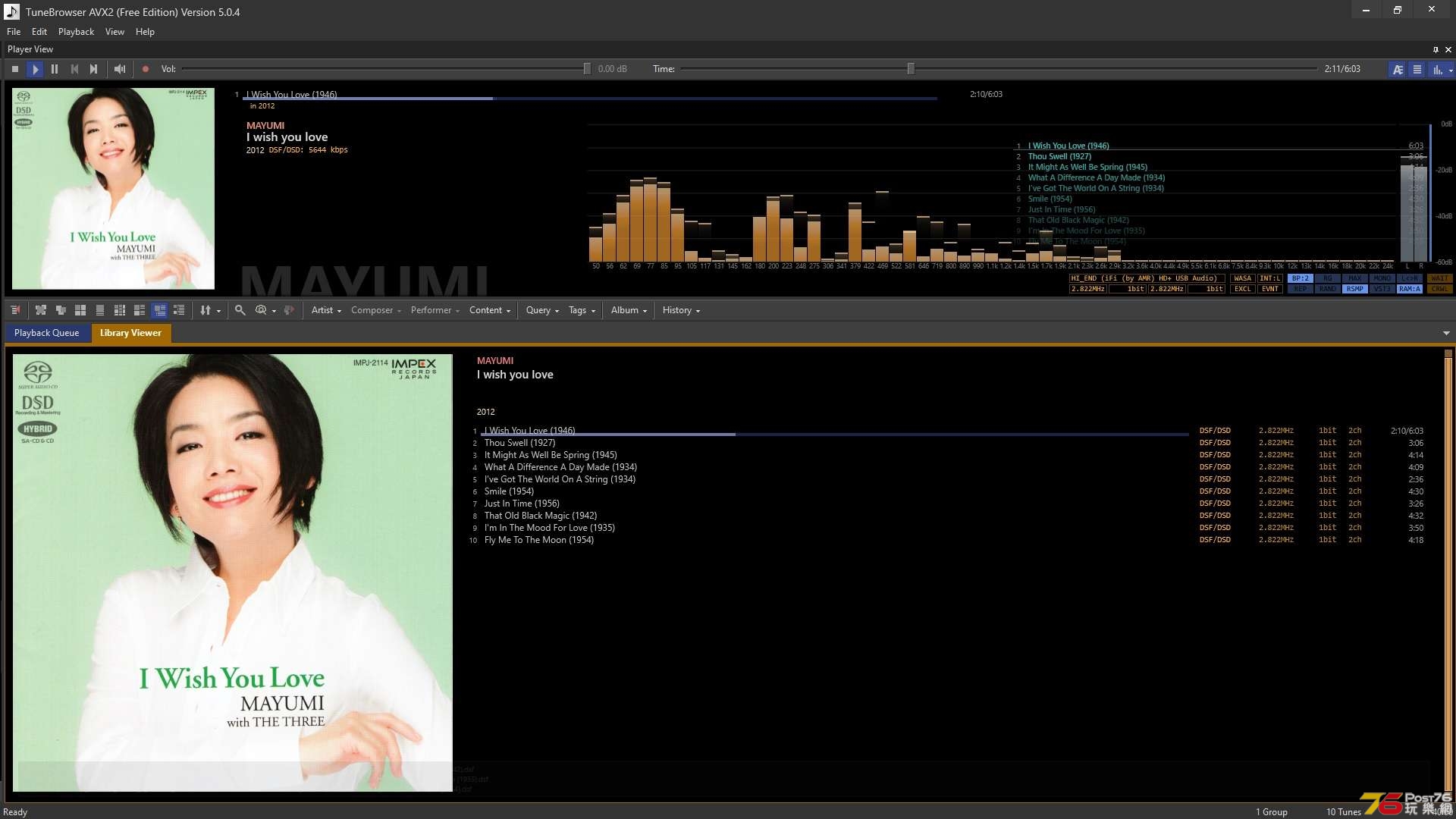The height and width of the screenshot is (819, 1456).
Task: Click the WASA output mode button
Action: click(x=1242, y=278)
